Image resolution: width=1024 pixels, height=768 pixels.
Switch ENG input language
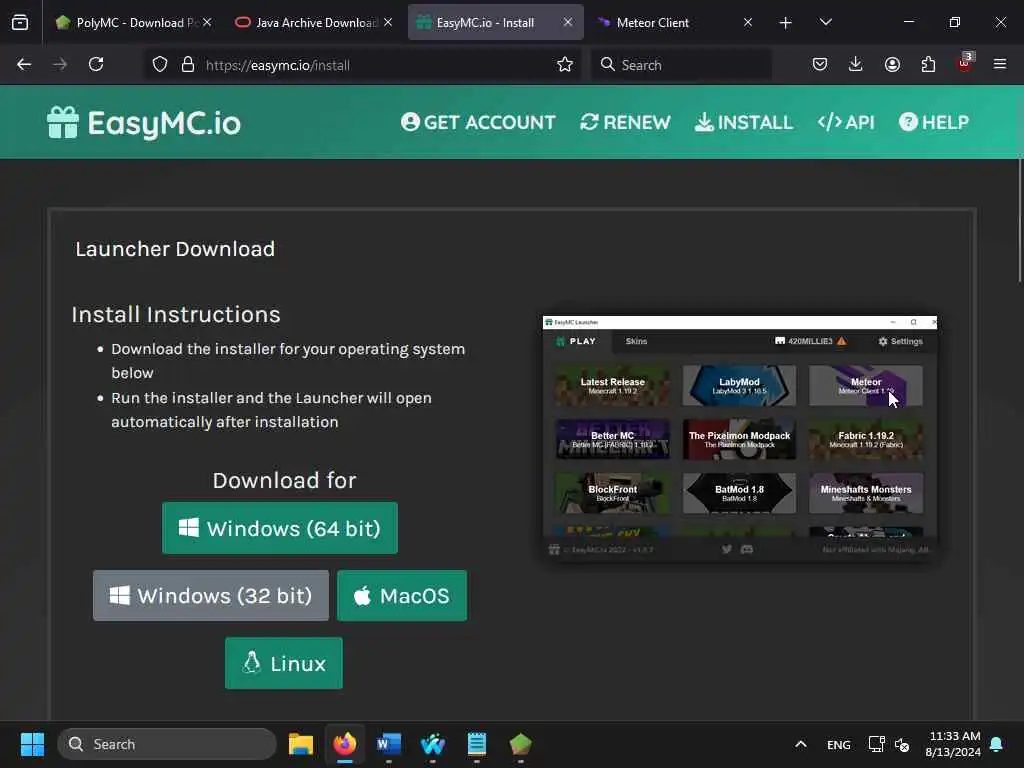coord(839,744)
